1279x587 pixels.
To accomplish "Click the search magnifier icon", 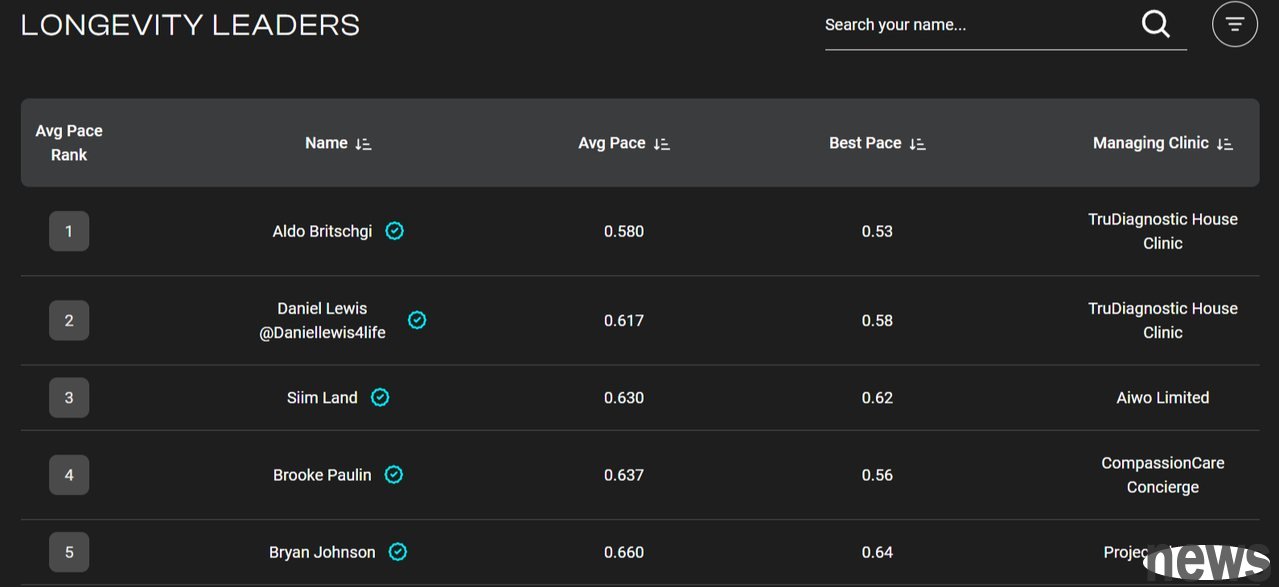I will [1155, 24].
